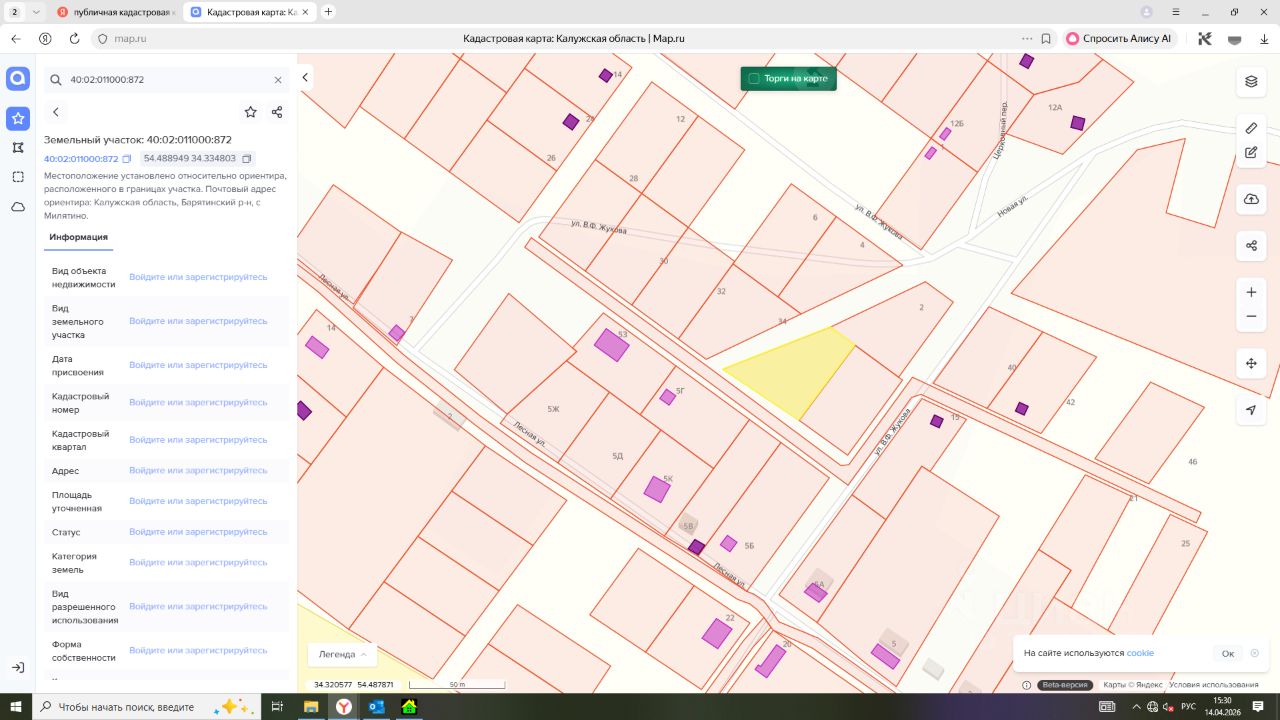Expand the Легенда panel
The image size is (1280, 720).
[x=342, y=654]
